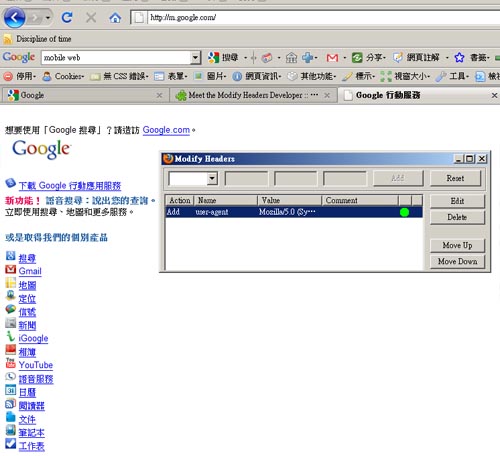Open the 標示 Outline menu
This screenshot has width=500, height=456.
358,76
